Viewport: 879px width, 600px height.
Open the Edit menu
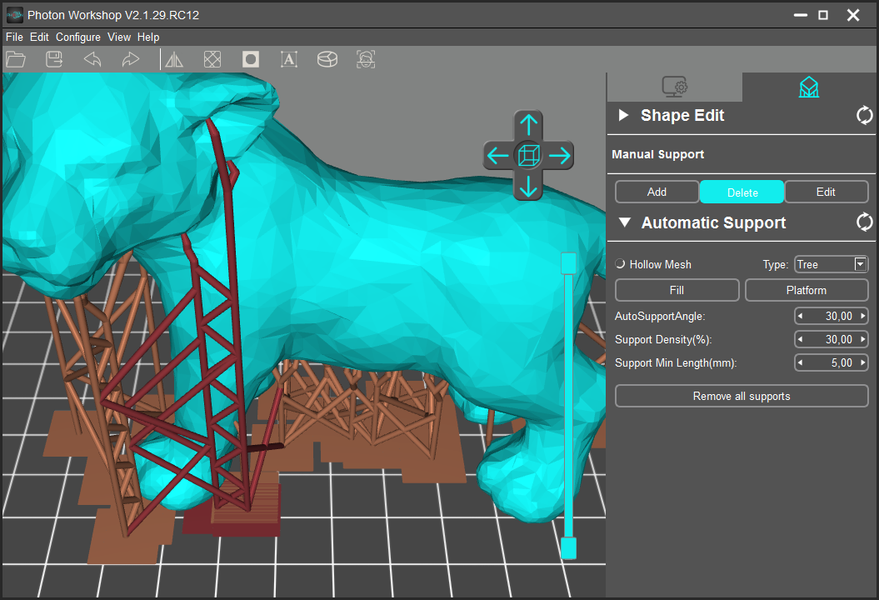(x=39, y=37)
